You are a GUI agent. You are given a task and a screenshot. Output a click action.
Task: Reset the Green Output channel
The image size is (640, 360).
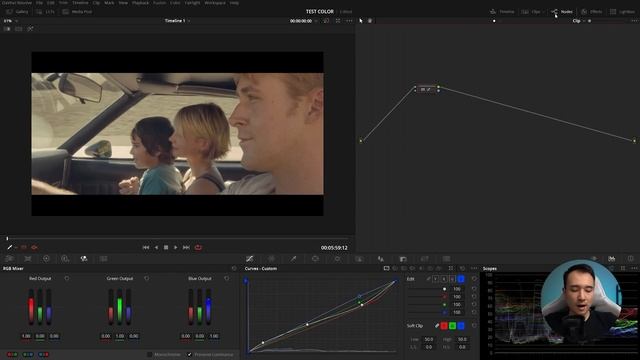point(147,278)
